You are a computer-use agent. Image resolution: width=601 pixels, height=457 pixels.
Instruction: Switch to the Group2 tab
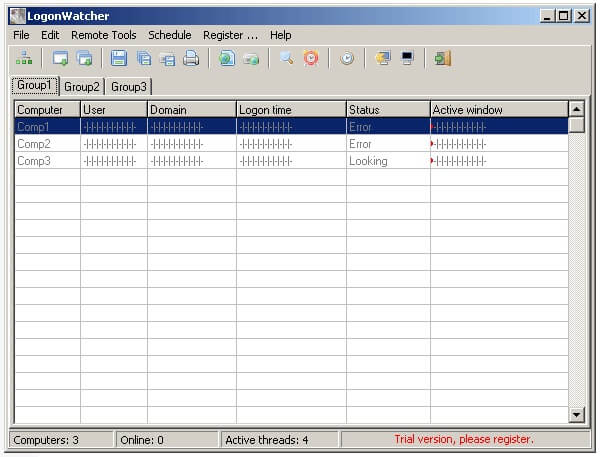(x=82, y=87)
